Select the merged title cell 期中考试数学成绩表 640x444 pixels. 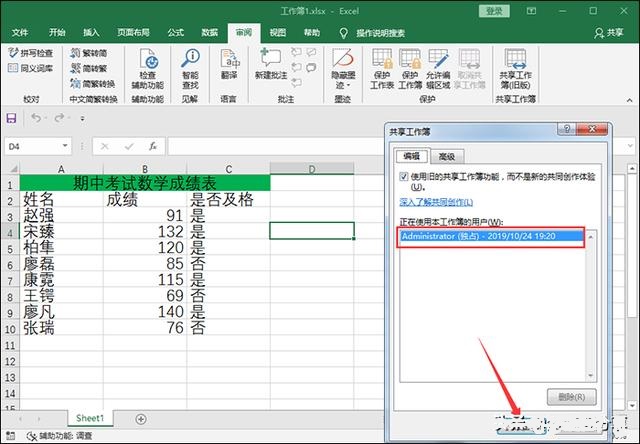(145, 183)
